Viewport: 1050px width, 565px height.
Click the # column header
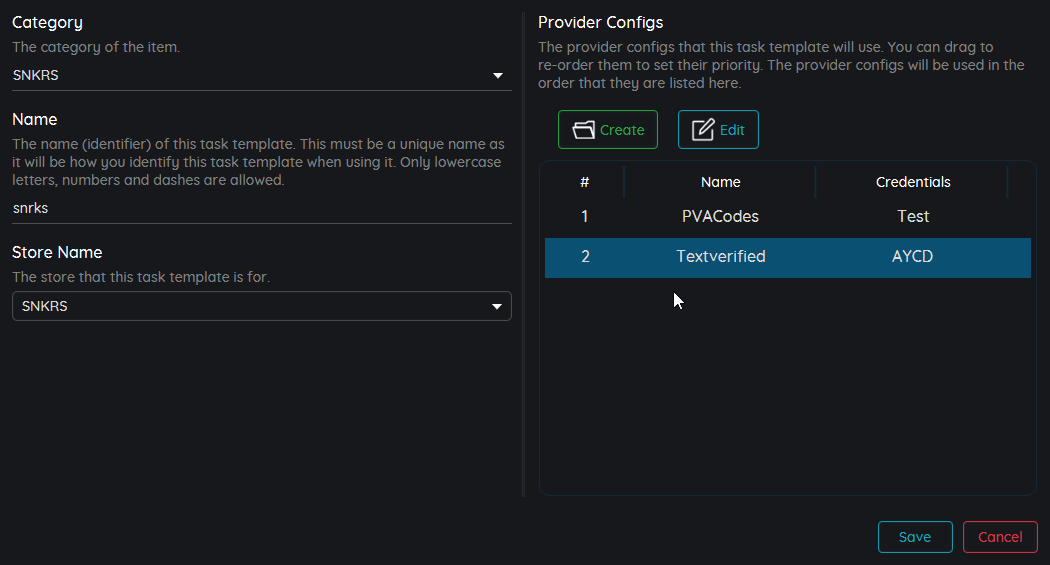click(584, 182)
